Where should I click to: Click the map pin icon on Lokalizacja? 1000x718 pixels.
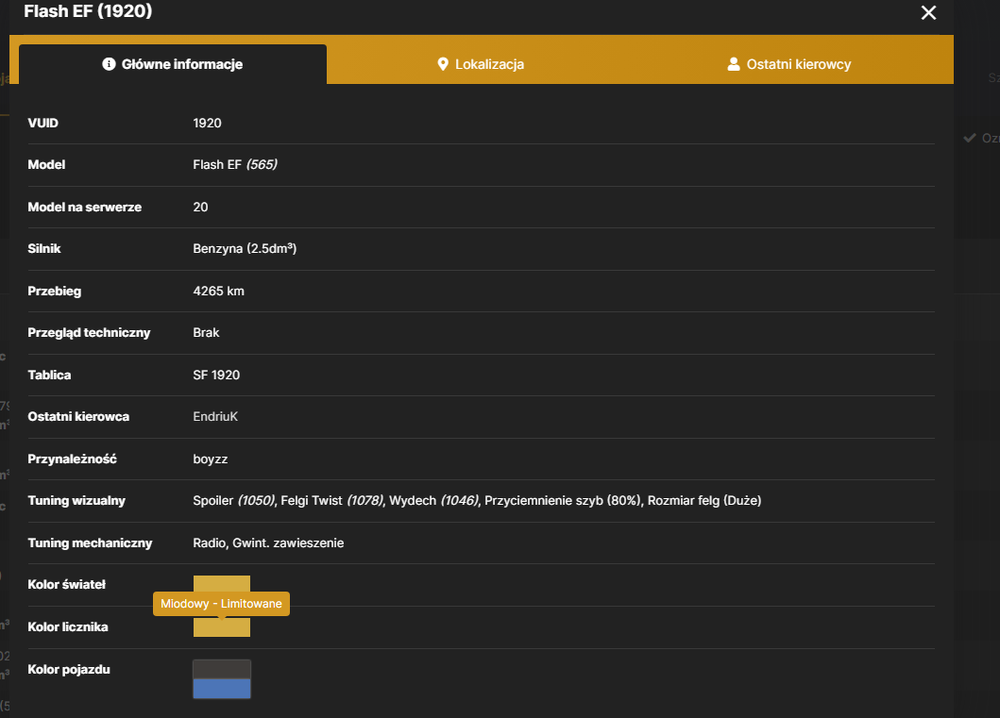[x=443, y=64]
